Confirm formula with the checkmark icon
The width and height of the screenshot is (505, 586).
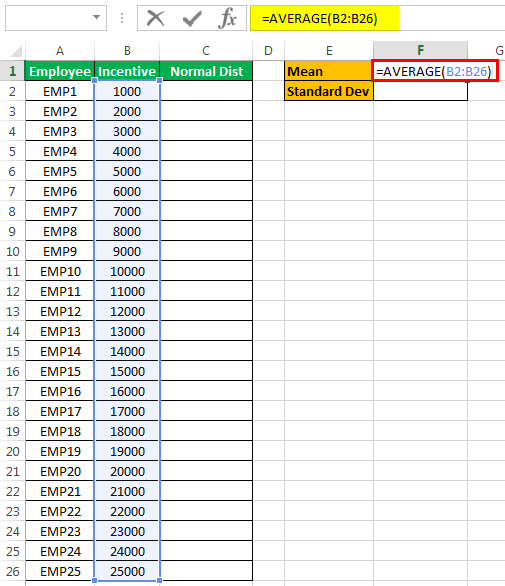point(192,18)
